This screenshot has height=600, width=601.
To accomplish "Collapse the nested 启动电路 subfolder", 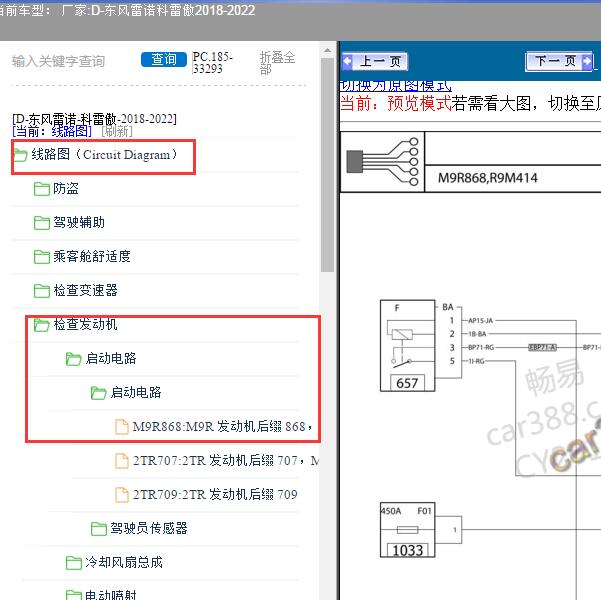I will point(136,392).
